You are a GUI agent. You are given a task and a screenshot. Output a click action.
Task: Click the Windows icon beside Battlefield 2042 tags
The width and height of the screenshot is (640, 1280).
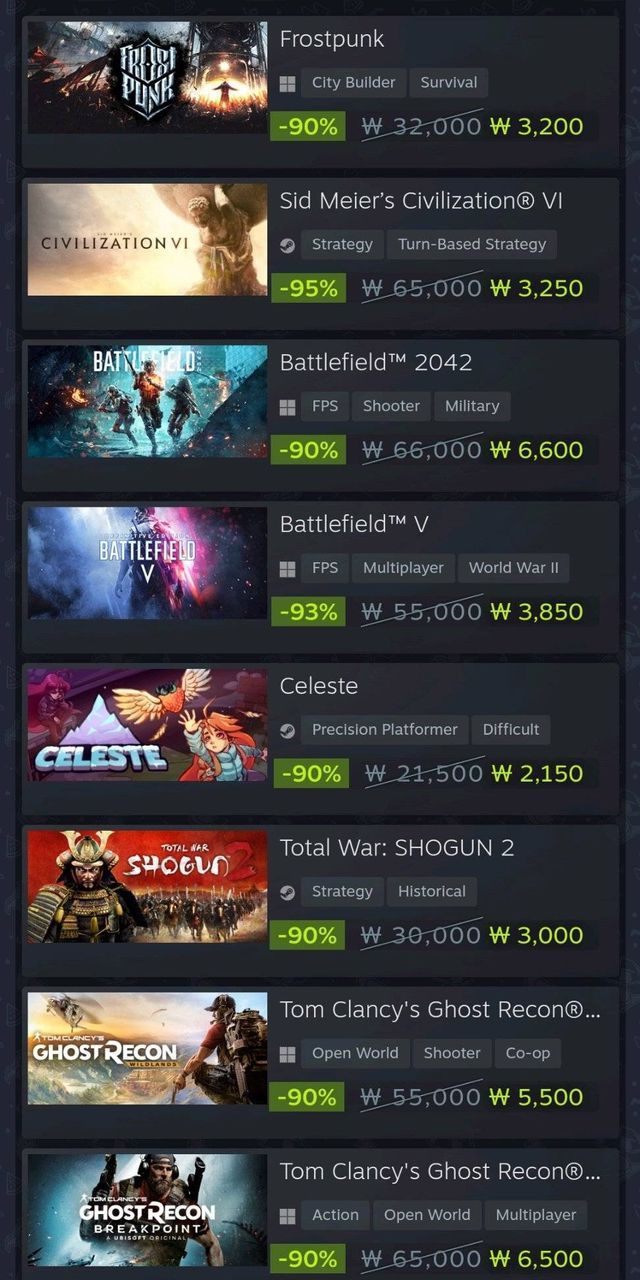tap(287, 407)
